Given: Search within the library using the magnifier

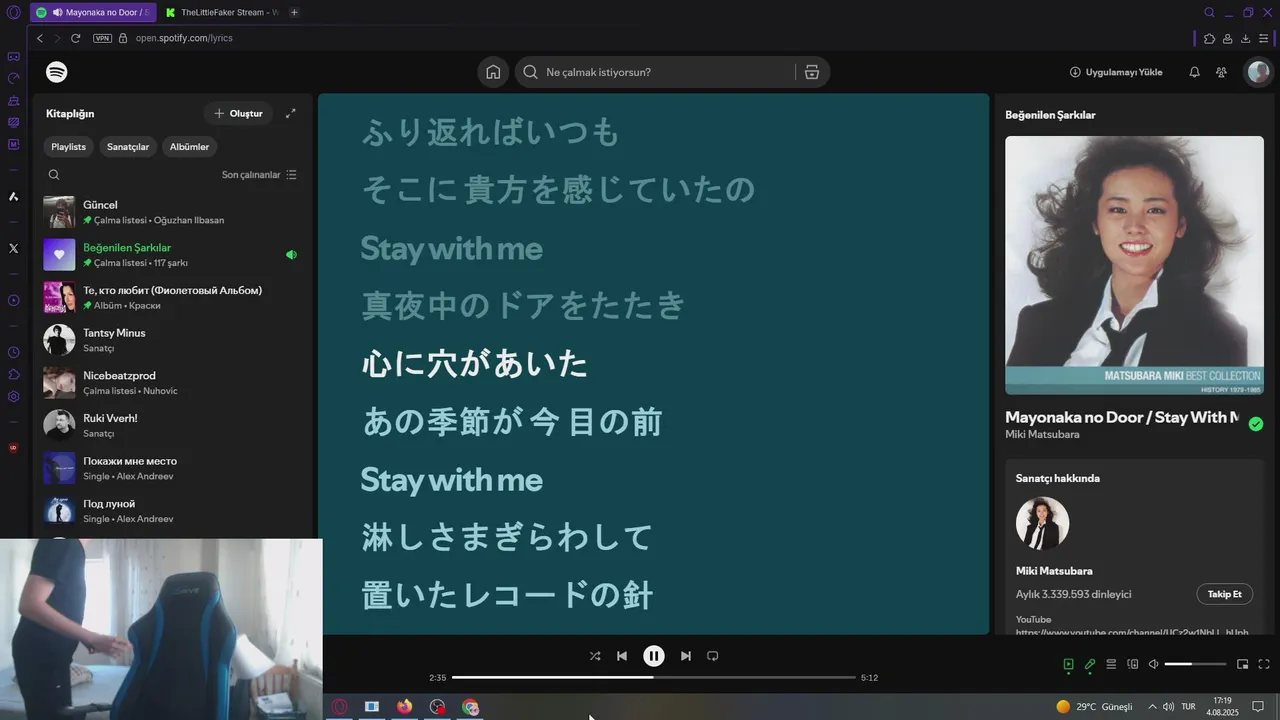Looking at the screenshot, I should 54,174.
